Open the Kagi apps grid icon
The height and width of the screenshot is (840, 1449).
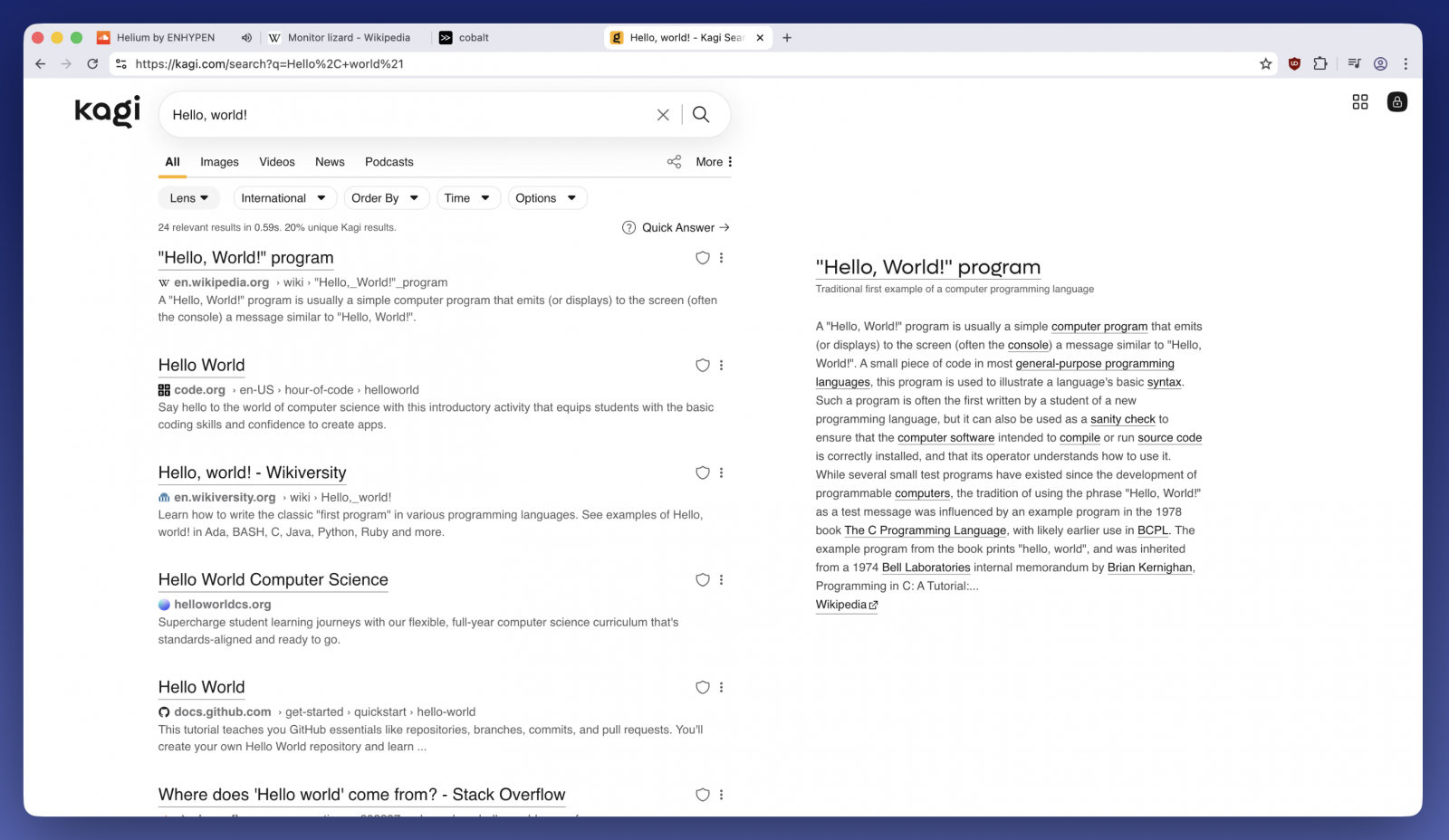[x=1360, y=102]
